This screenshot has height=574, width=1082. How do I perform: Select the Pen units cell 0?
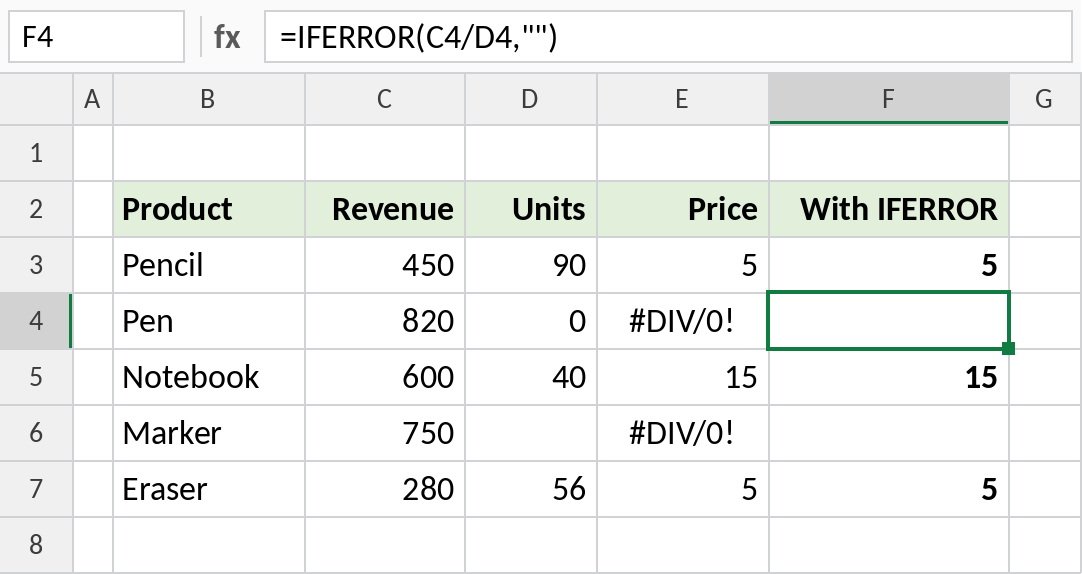(531, 321)
